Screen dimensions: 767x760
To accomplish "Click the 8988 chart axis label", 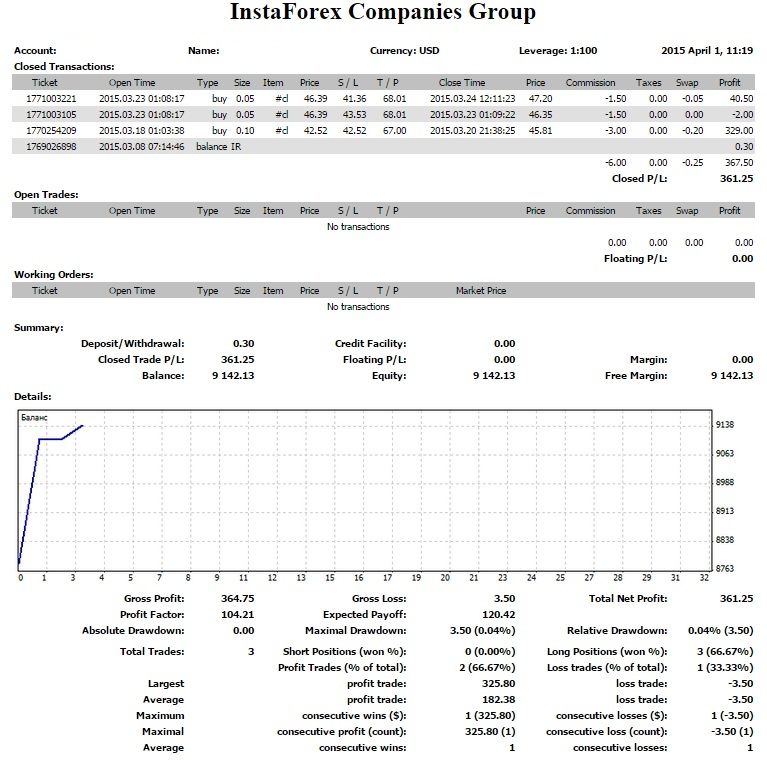I will [725, 482].
